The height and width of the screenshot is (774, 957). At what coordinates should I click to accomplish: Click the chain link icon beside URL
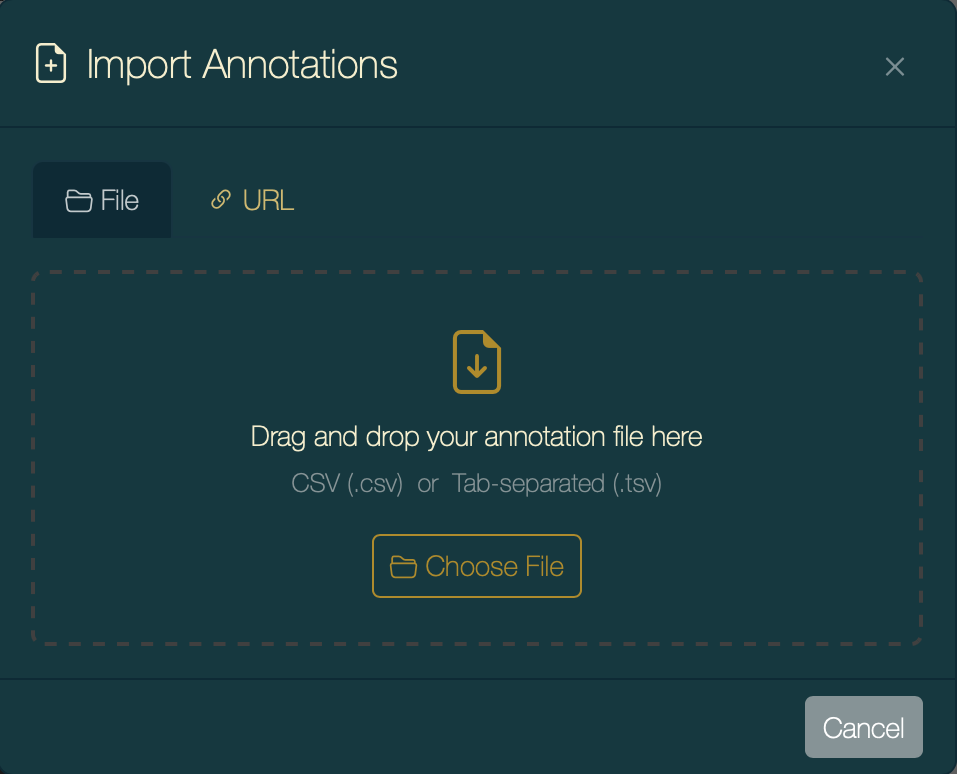(x=221, y=201)
